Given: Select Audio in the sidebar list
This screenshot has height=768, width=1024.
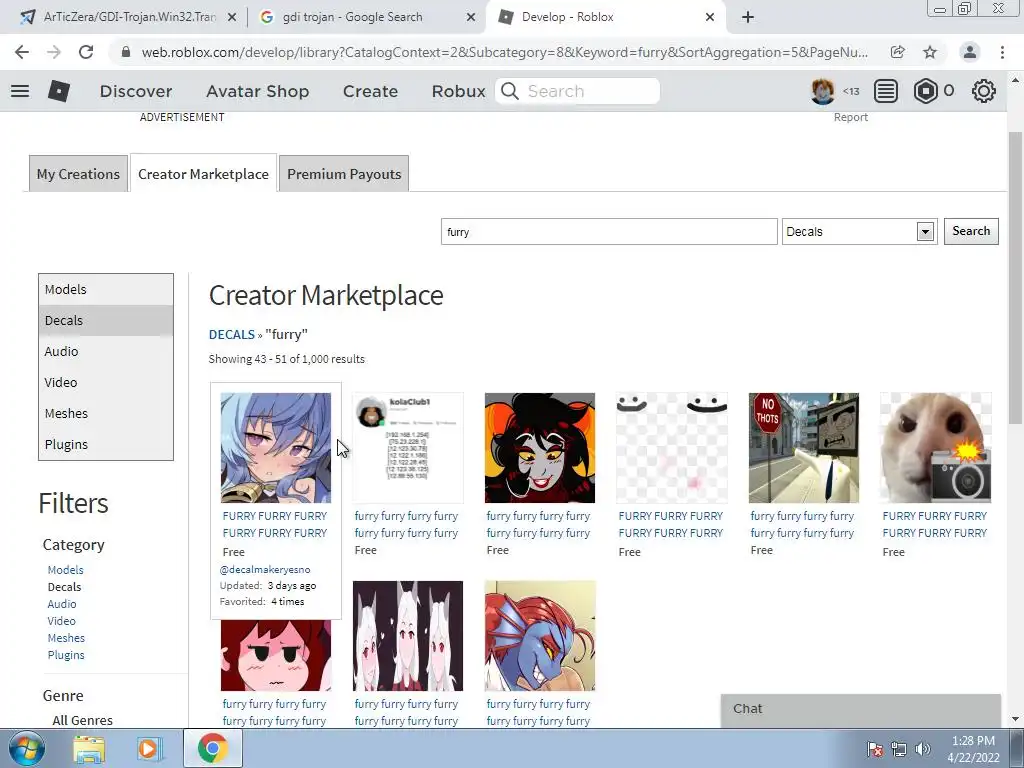Looking at the screenshot, I should click(x=106, y=351).
